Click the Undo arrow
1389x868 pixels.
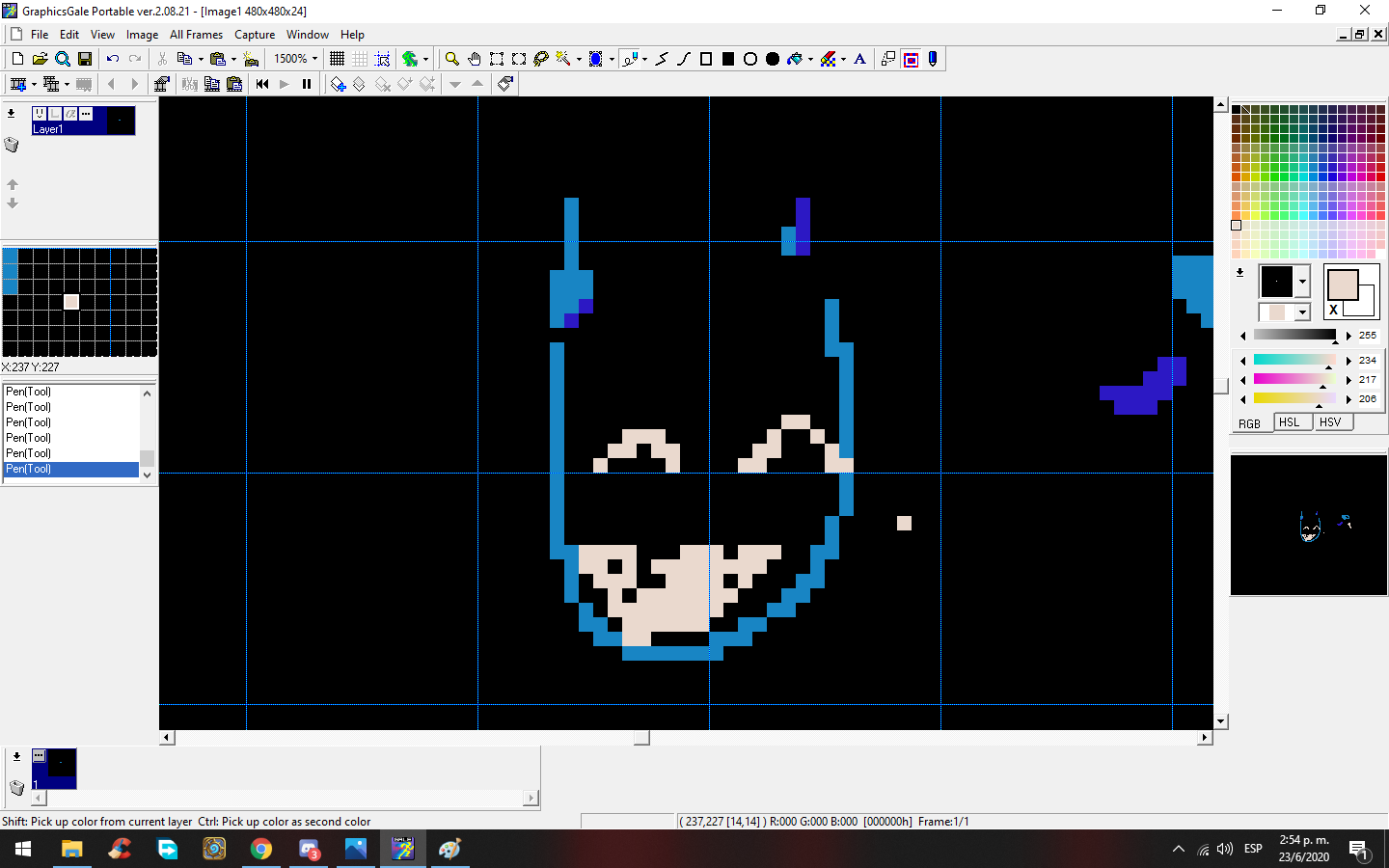coord(113,59)
